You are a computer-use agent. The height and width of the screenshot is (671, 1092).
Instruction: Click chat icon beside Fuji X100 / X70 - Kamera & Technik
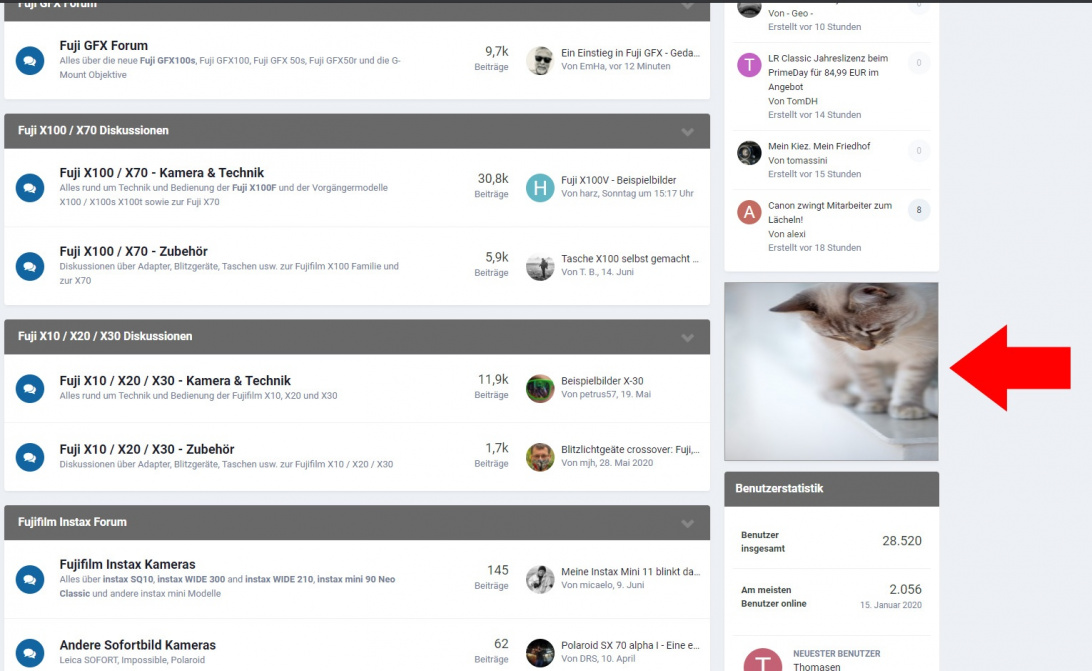coord(30,187)
